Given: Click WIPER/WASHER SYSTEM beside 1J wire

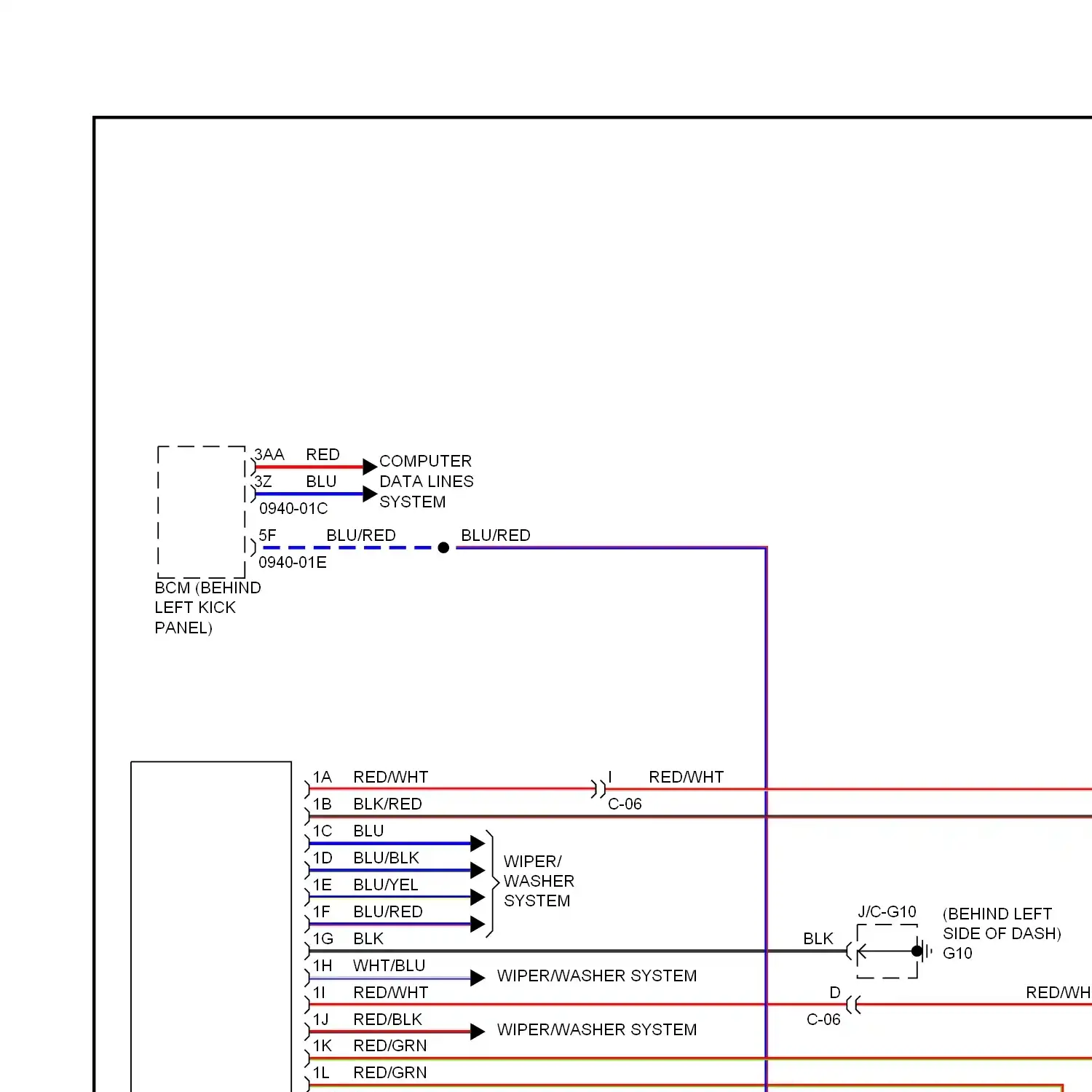Looking at the screenshot, I should (597, 1030).
